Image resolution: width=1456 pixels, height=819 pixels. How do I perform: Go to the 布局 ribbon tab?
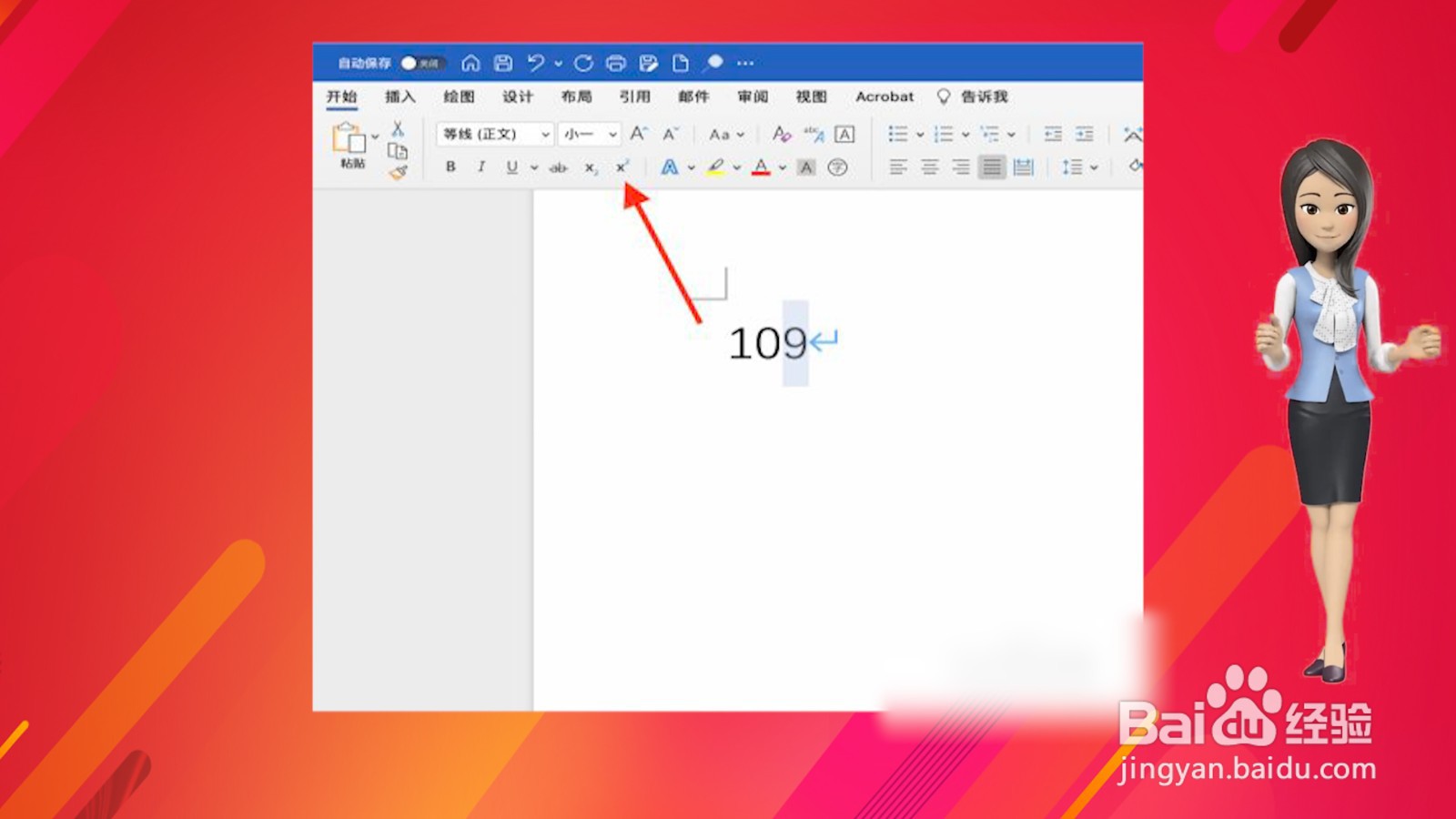click(576, 96)
